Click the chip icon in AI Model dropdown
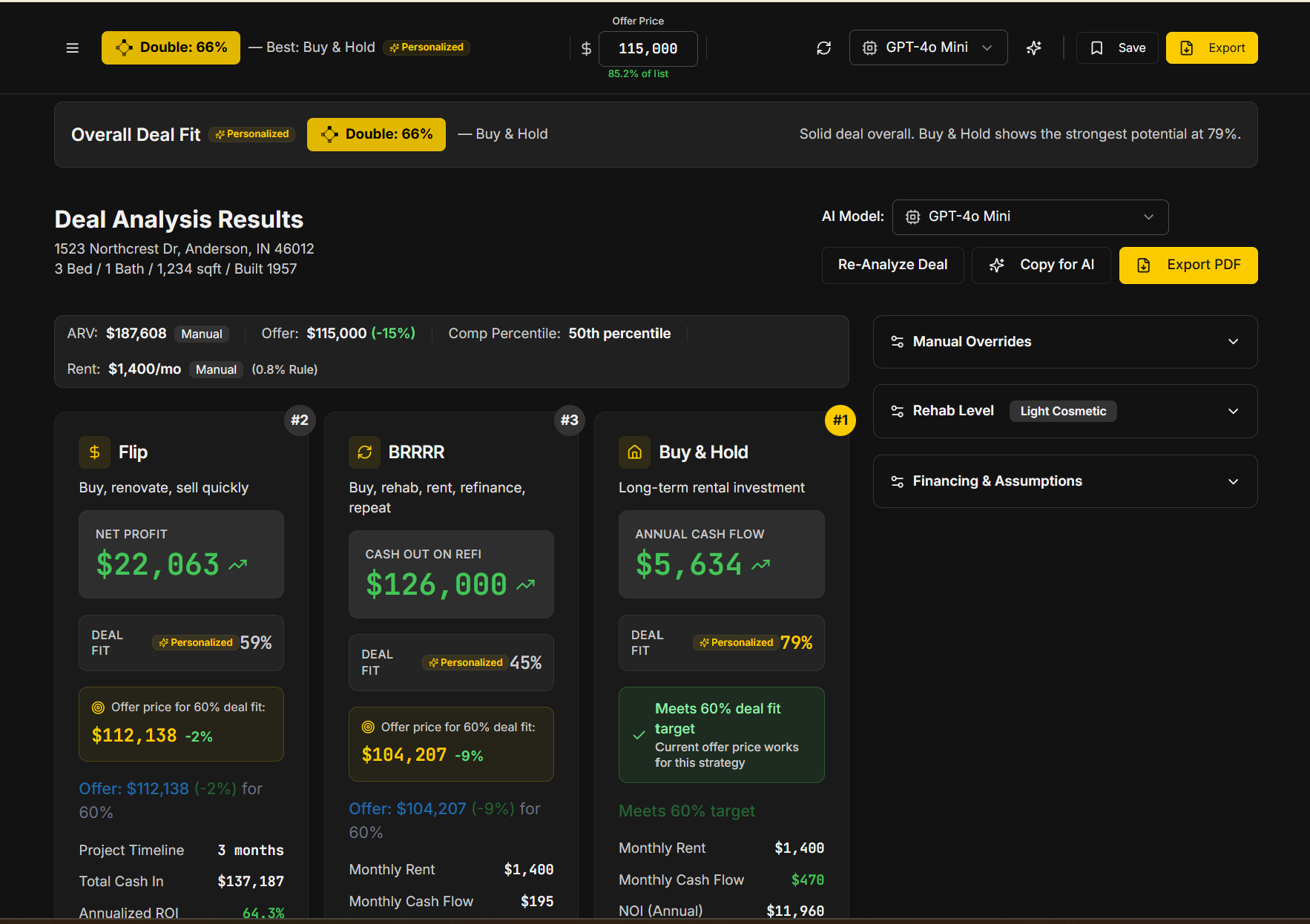 click(913, 217)
